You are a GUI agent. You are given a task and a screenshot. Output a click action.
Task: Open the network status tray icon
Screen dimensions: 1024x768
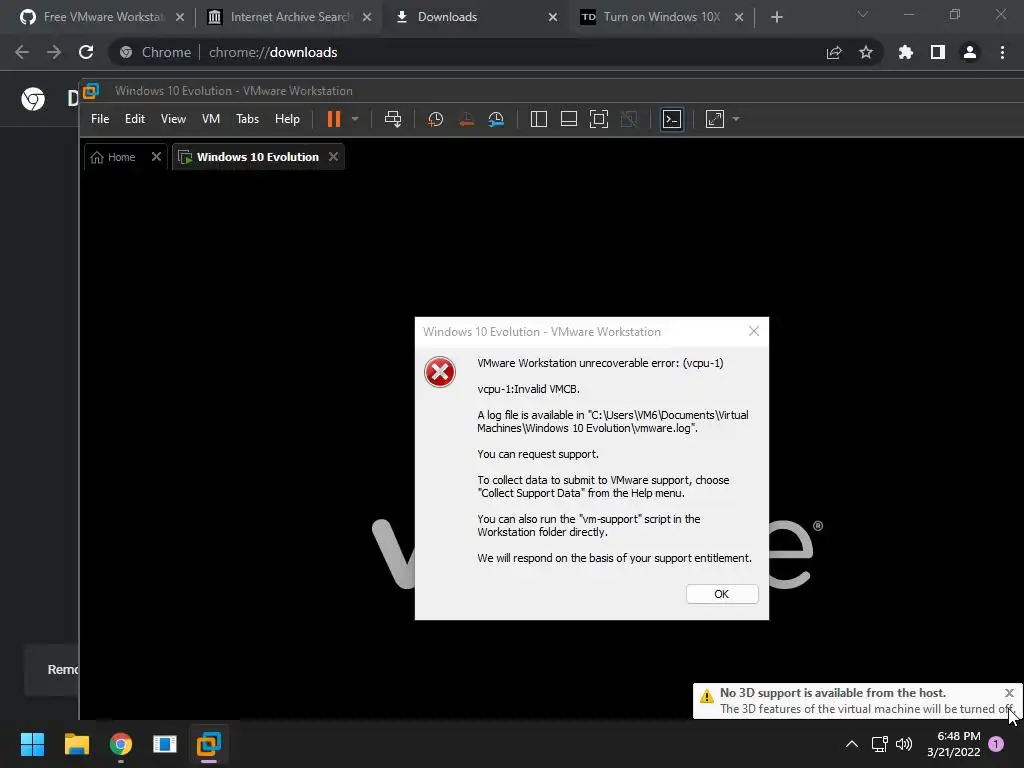880,744
